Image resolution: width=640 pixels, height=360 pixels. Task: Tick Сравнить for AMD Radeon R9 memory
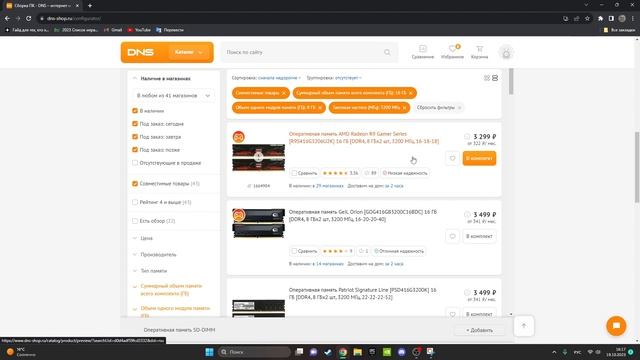[294, 173]
